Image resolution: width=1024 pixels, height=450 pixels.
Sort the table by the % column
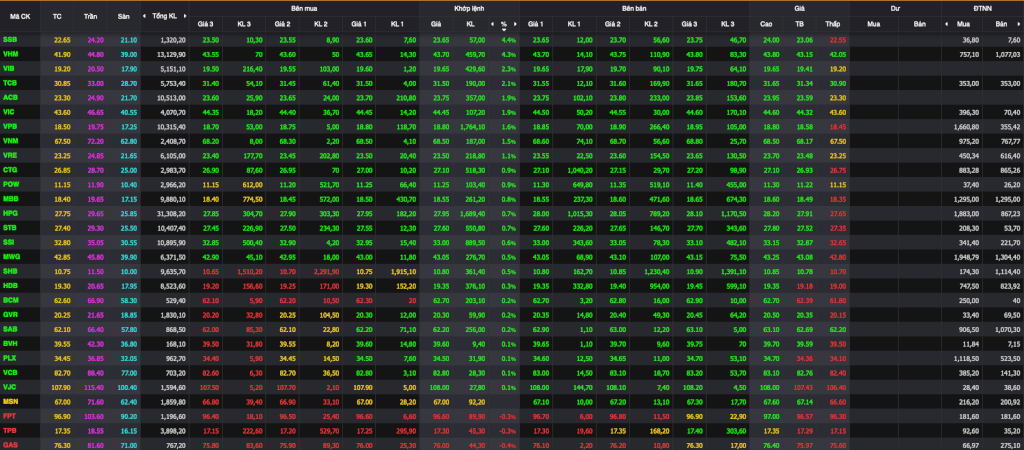click(504, 25)
